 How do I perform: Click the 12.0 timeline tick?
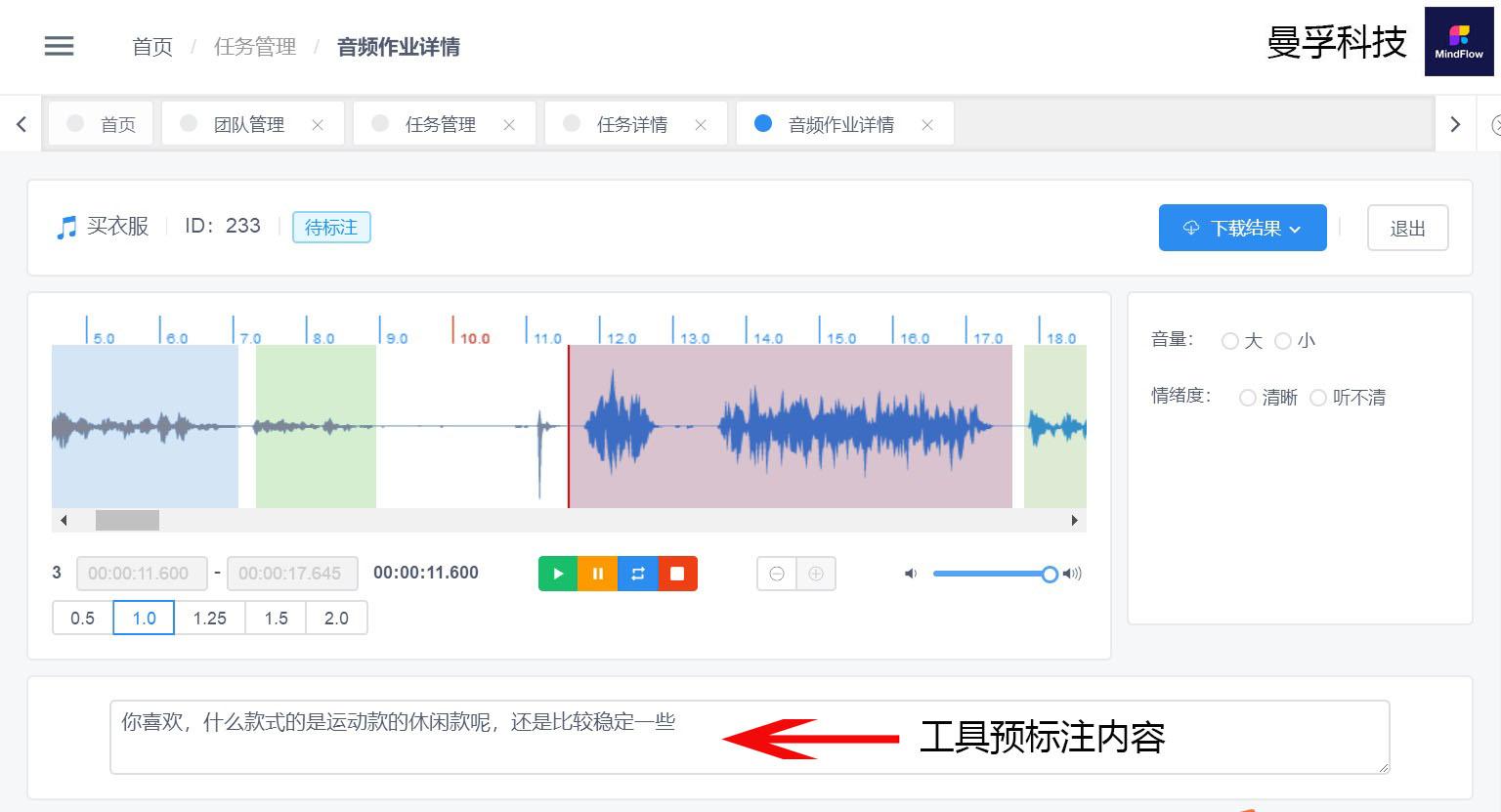[619, 332]
